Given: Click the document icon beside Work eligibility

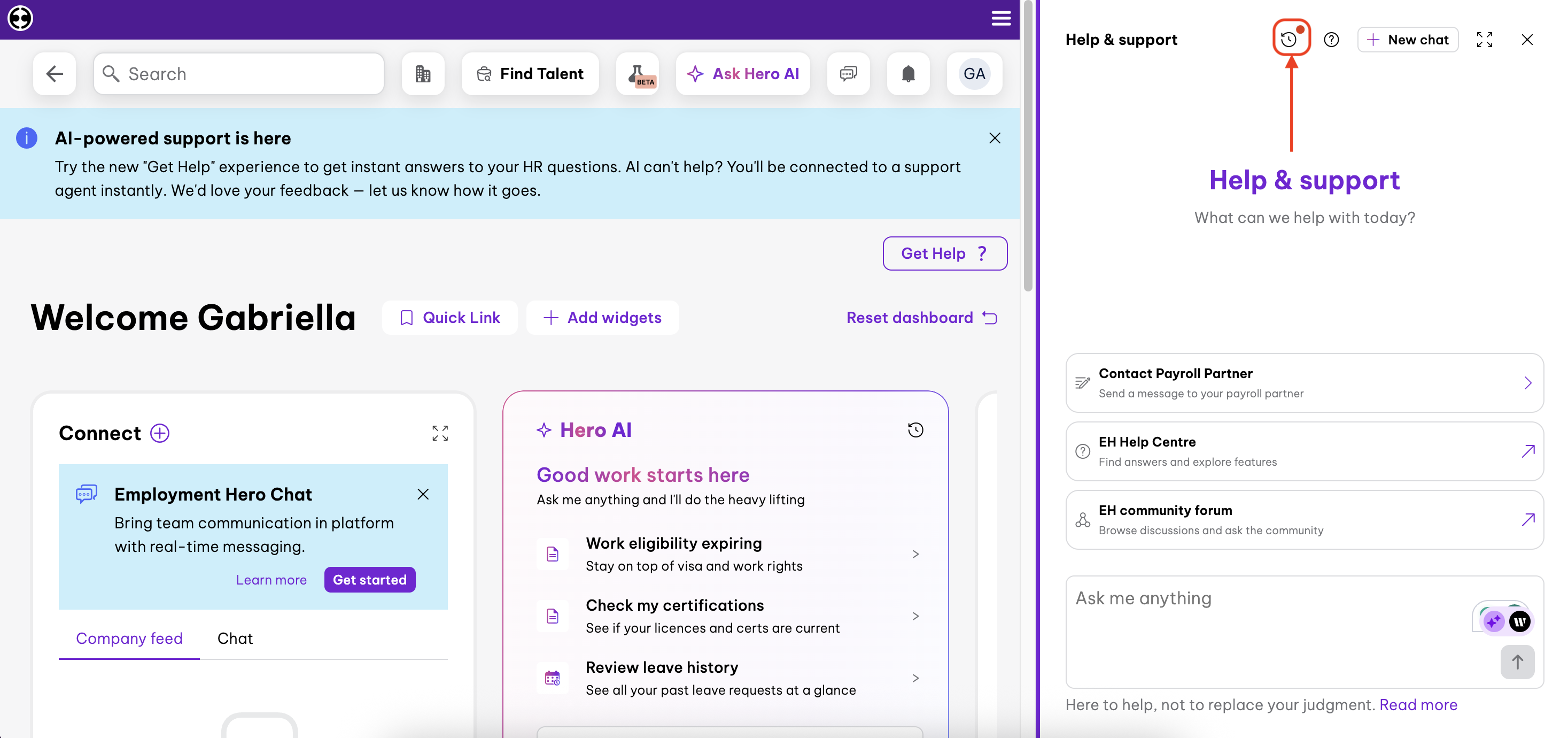Looking at the screenshot, I should click(553, 554).
